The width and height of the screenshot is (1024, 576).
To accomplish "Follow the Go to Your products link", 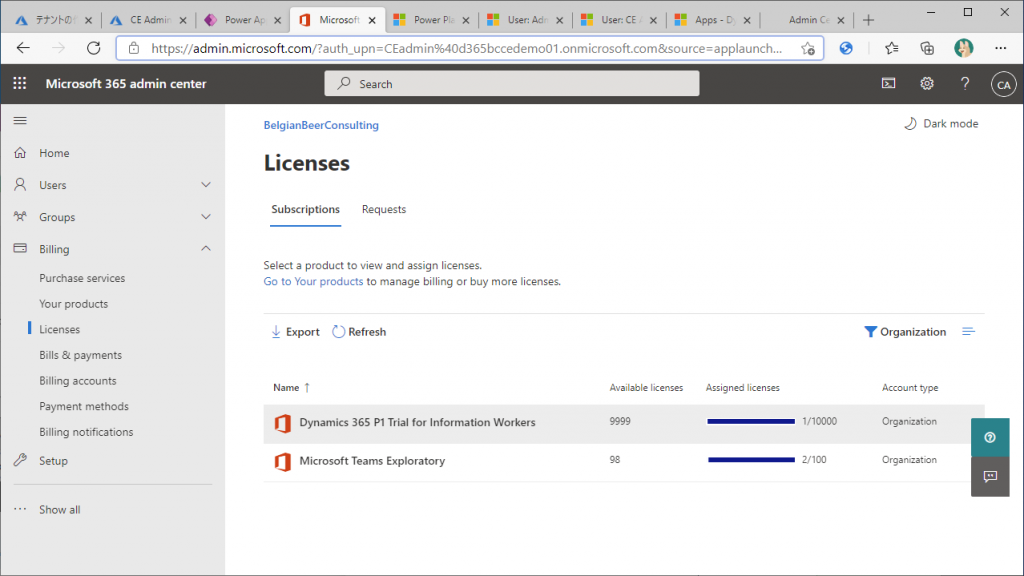I will (313, 281).
